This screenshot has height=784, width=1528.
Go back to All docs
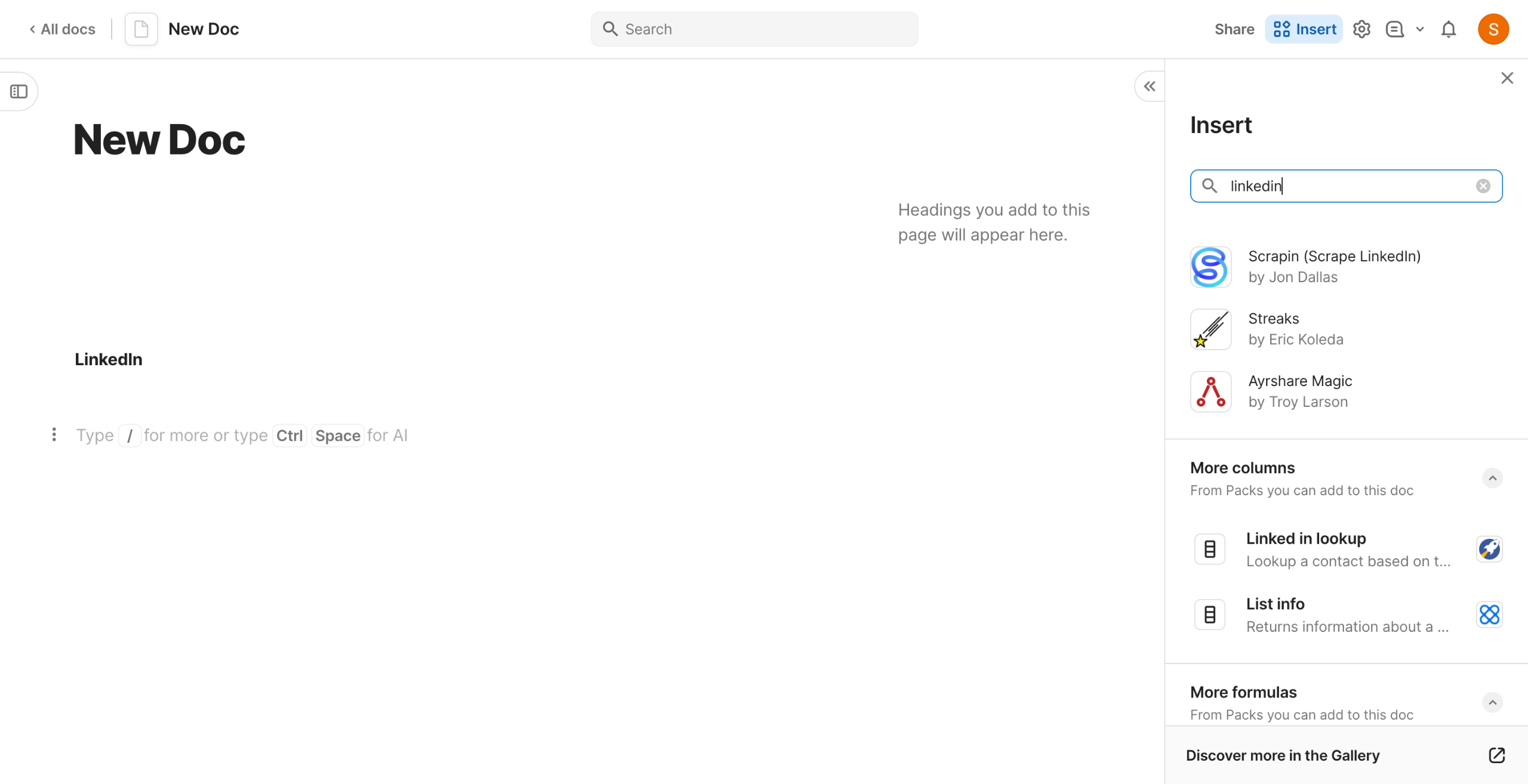62,29
